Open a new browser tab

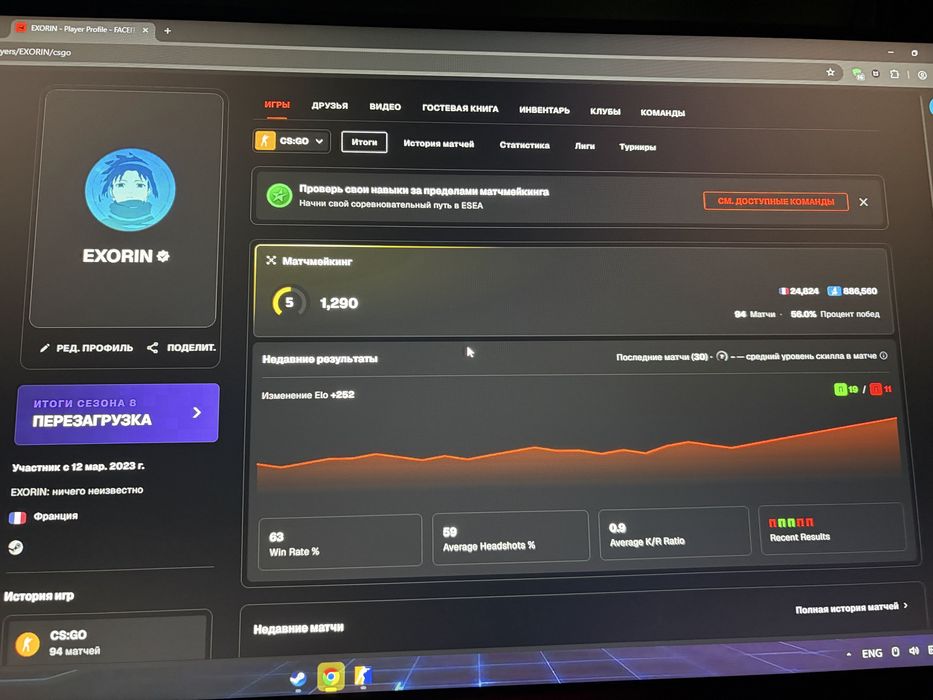(x=168, y=30)
